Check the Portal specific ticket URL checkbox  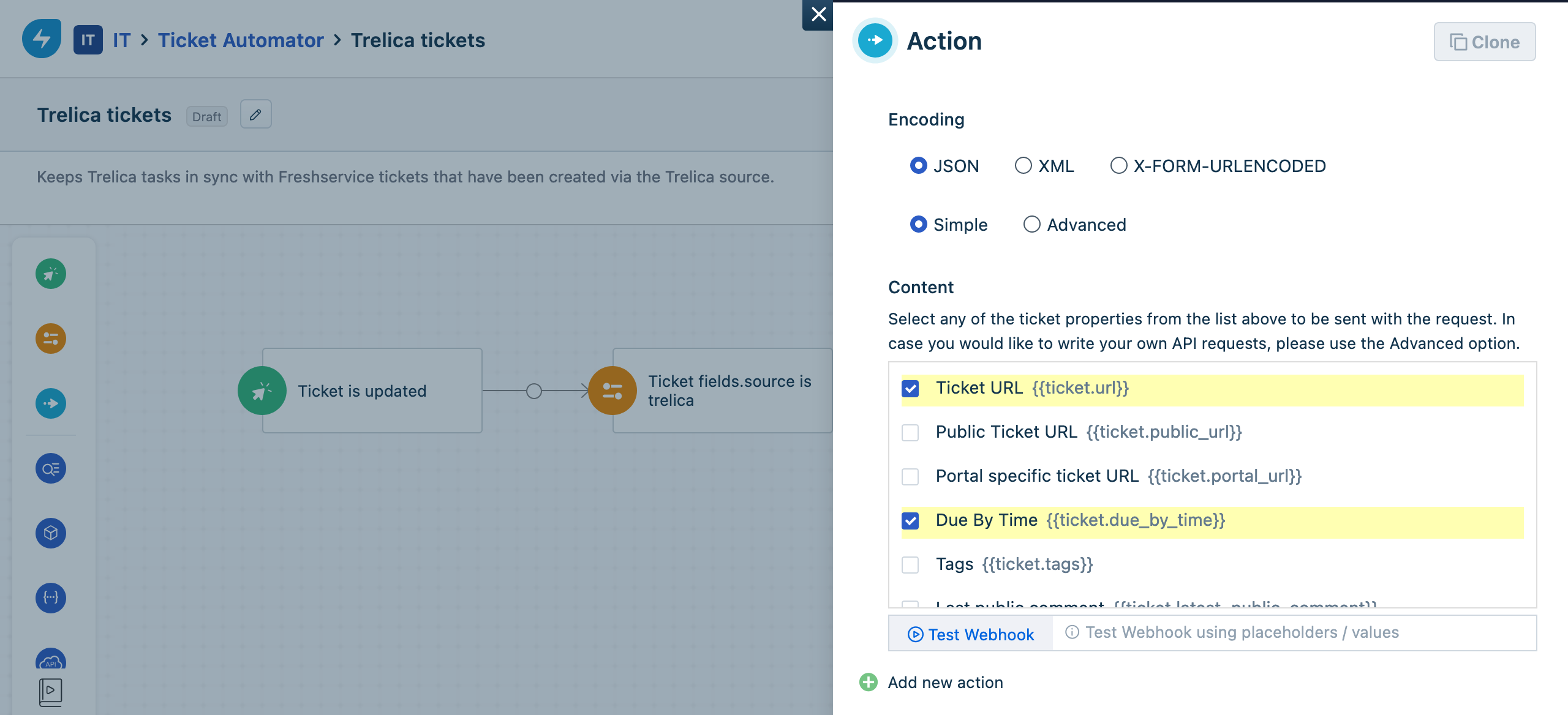[x=910, y=477]
